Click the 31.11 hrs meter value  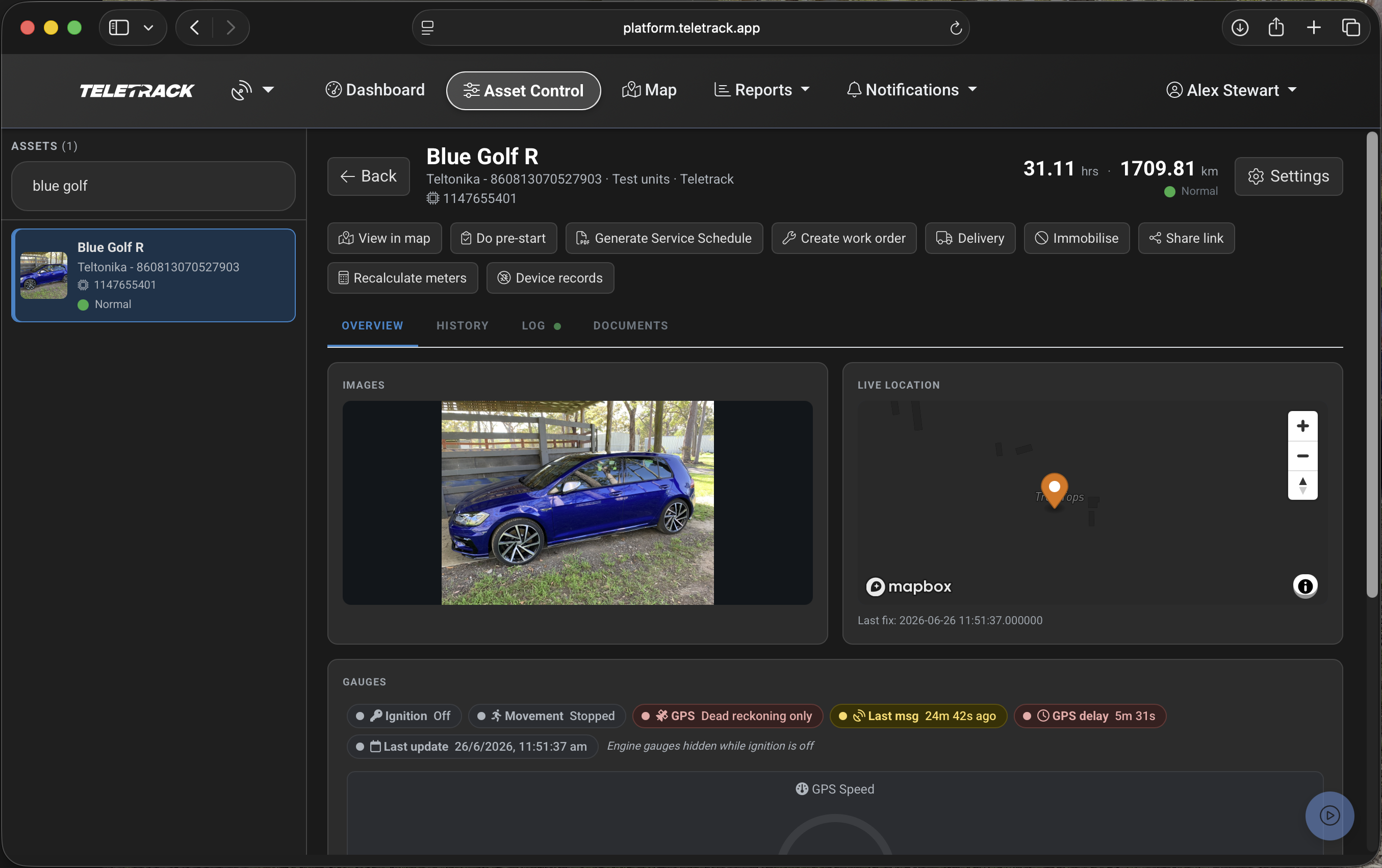pos(1061,169)
